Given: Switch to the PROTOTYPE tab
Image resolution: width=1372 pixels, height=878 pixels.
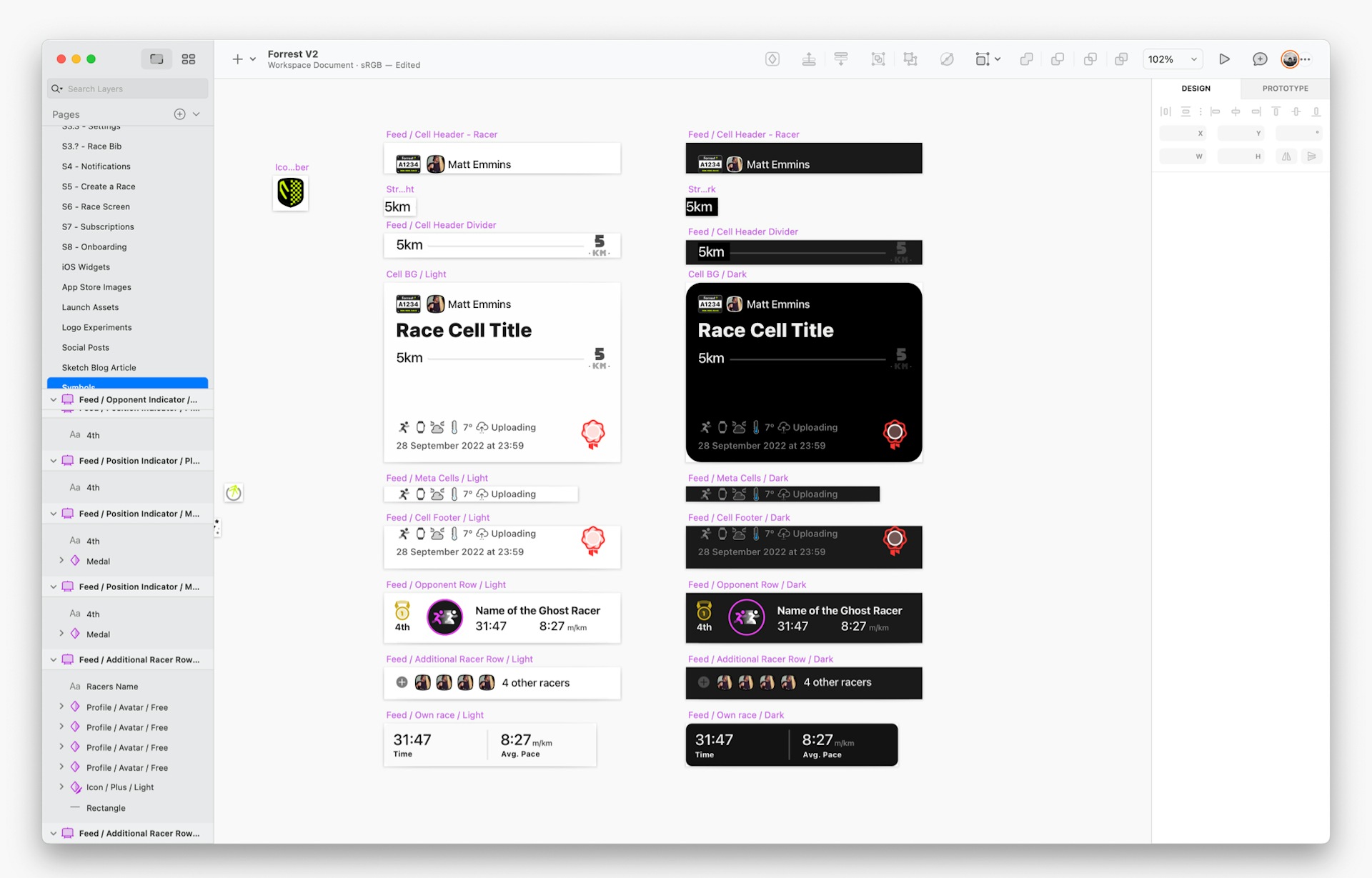Looking at the screenshot, I should click(x=1284, y=88).
